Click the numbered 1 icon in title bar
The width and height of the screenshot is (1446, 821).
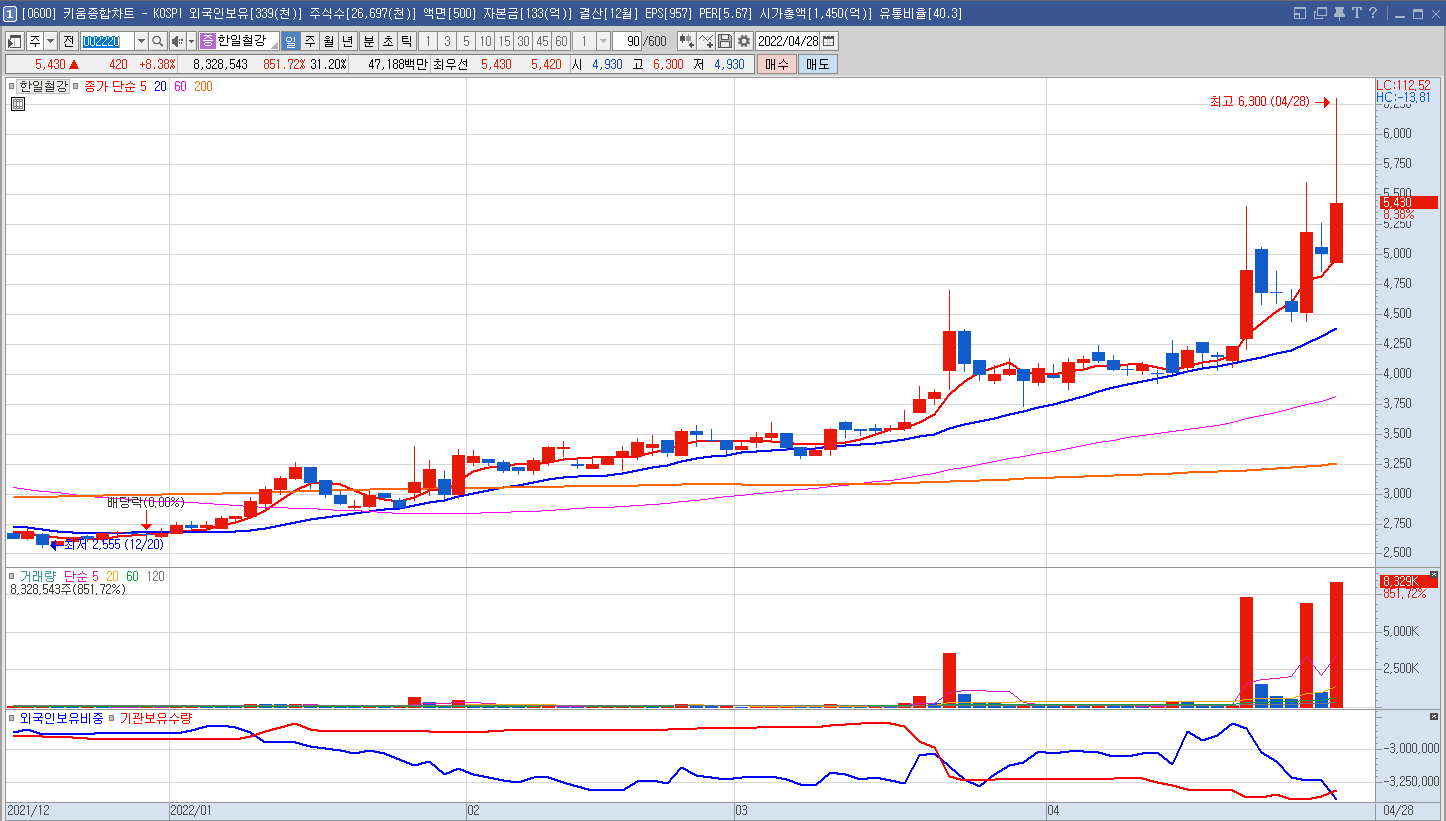point(10,13)
